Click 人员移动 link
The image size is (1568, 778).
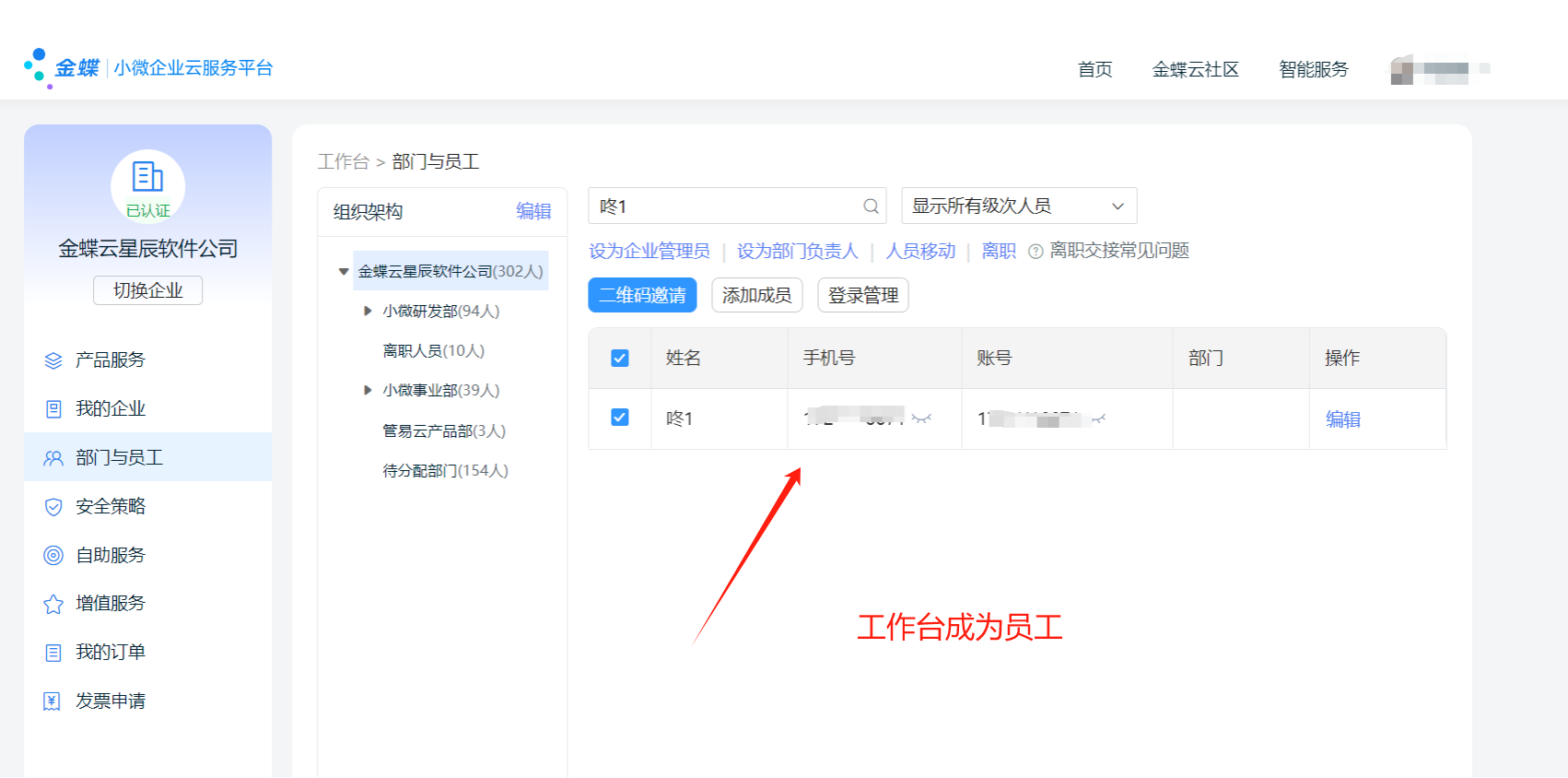pos(921,251)
